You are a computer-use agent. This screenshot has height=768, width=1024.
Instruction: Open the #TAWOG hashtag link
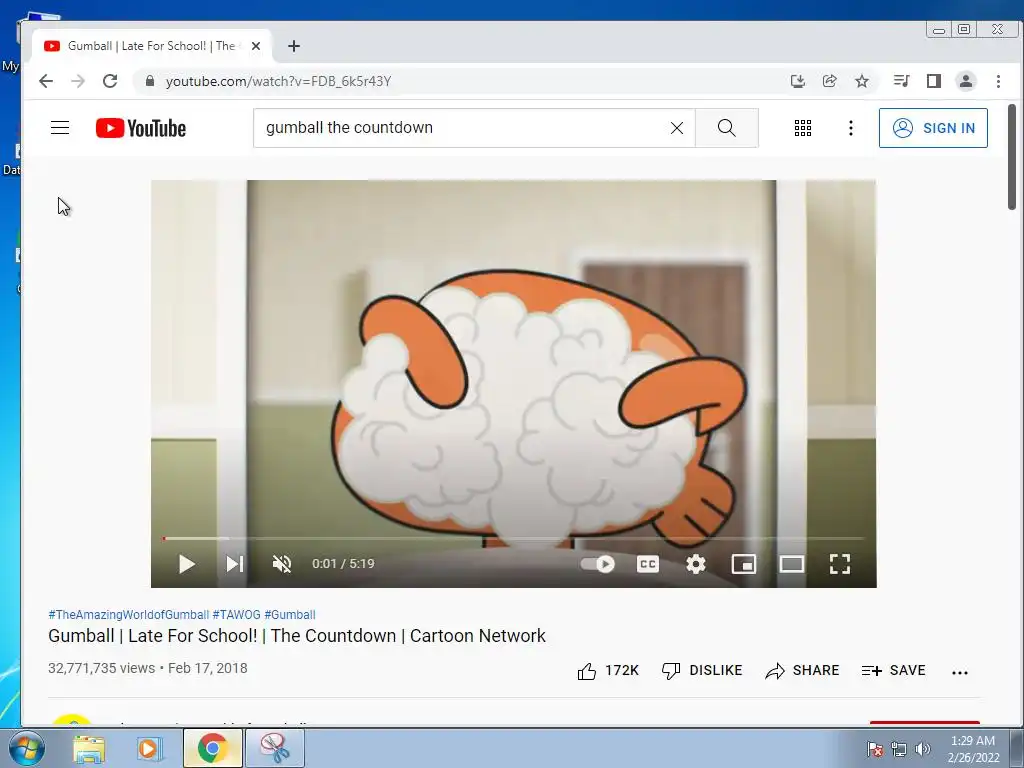coord(236,615)
